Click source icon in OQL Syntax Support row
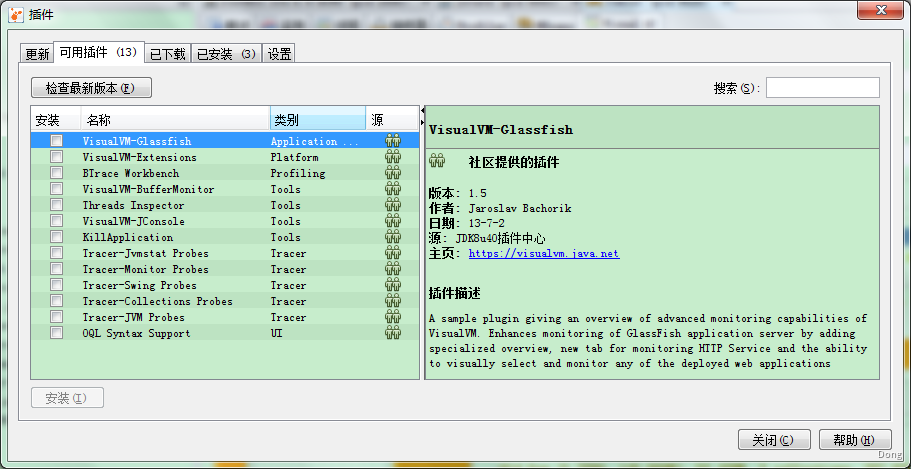The width and height of the screenshot is (911, 469). (x=393, y=333)
